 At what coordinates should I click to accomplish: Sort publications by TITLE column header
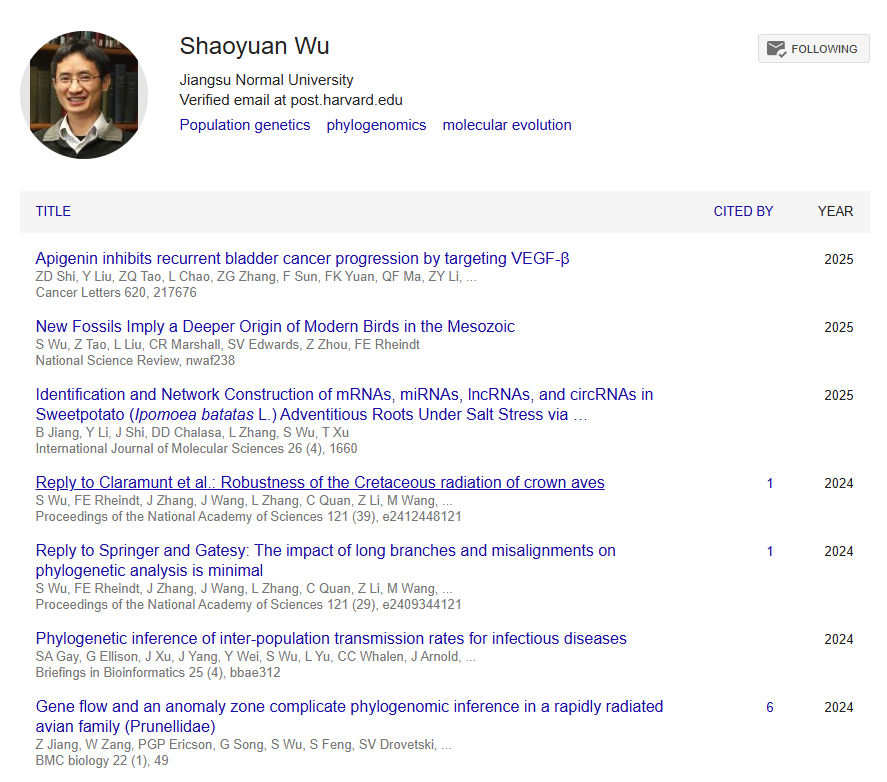[53, 211]
